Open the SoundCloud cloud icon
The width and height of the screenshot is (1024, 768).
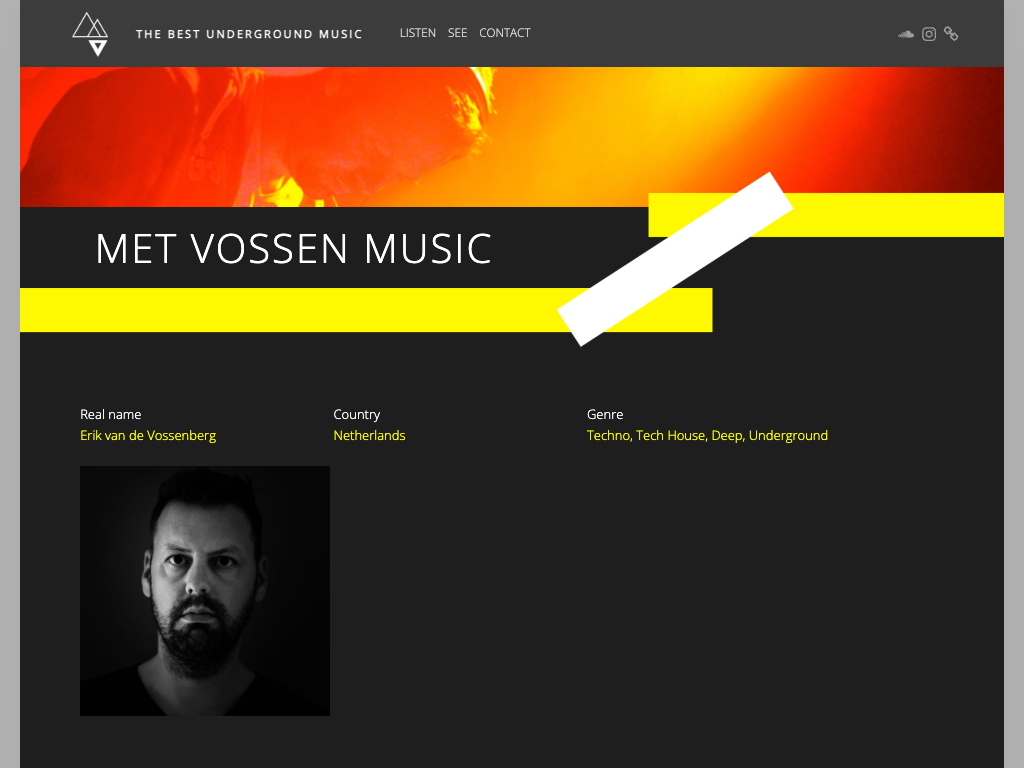point(905,34)
